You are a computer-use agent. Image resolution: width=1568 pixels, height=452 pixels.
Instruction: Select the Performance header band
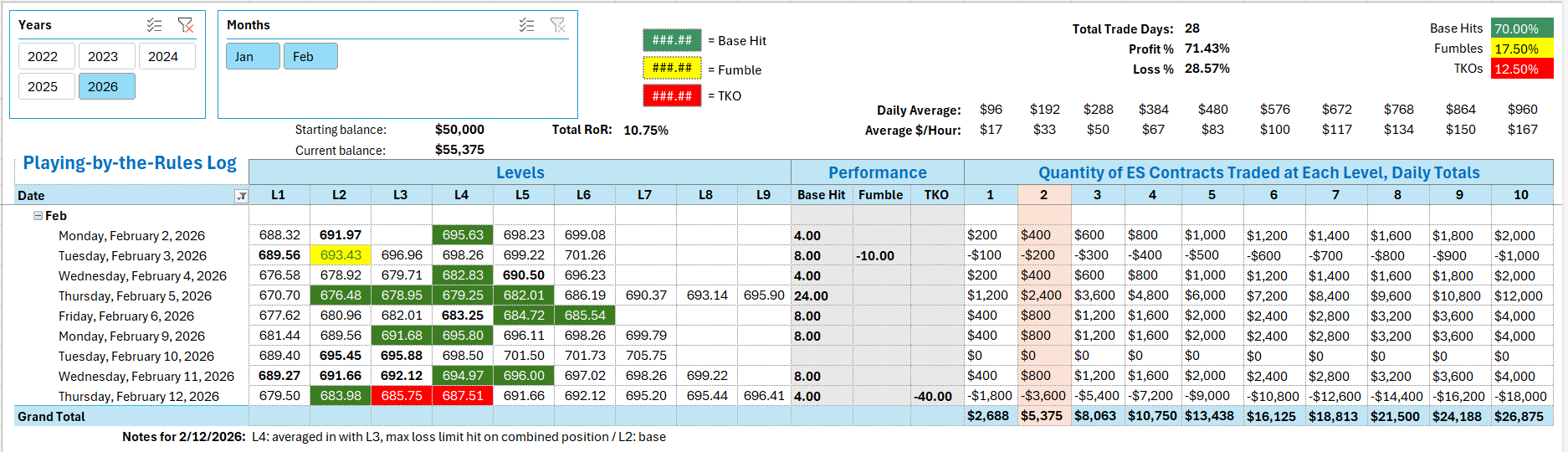coord(877,172)
